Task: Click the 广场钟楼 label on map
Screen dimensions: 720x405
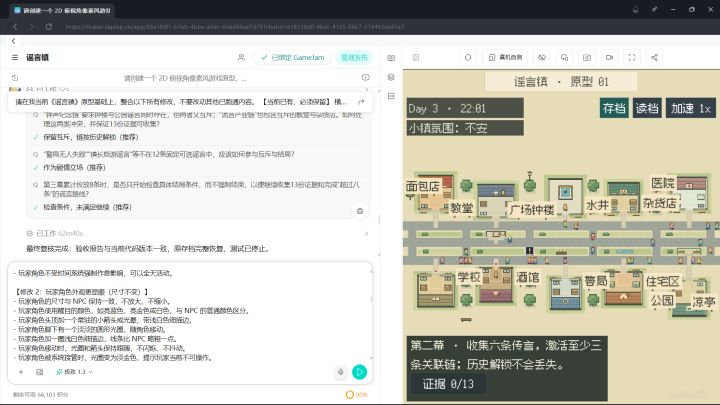Action: pos(531,210)
